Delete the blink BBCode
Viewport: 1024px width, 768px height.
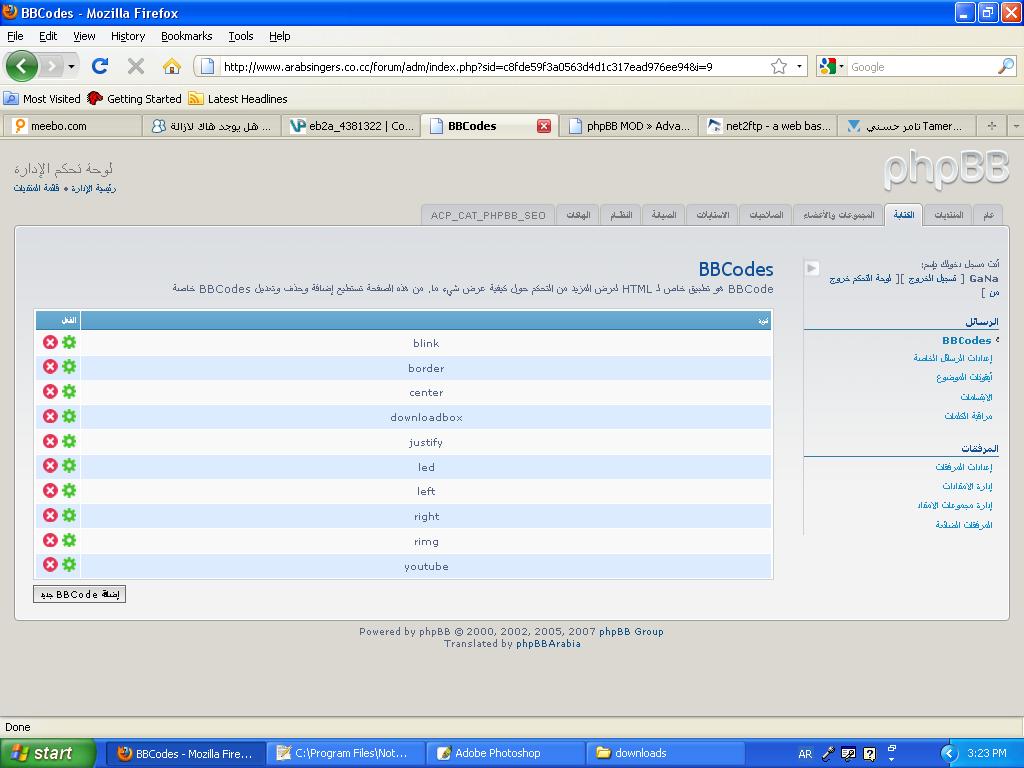[x=50, y=342]
